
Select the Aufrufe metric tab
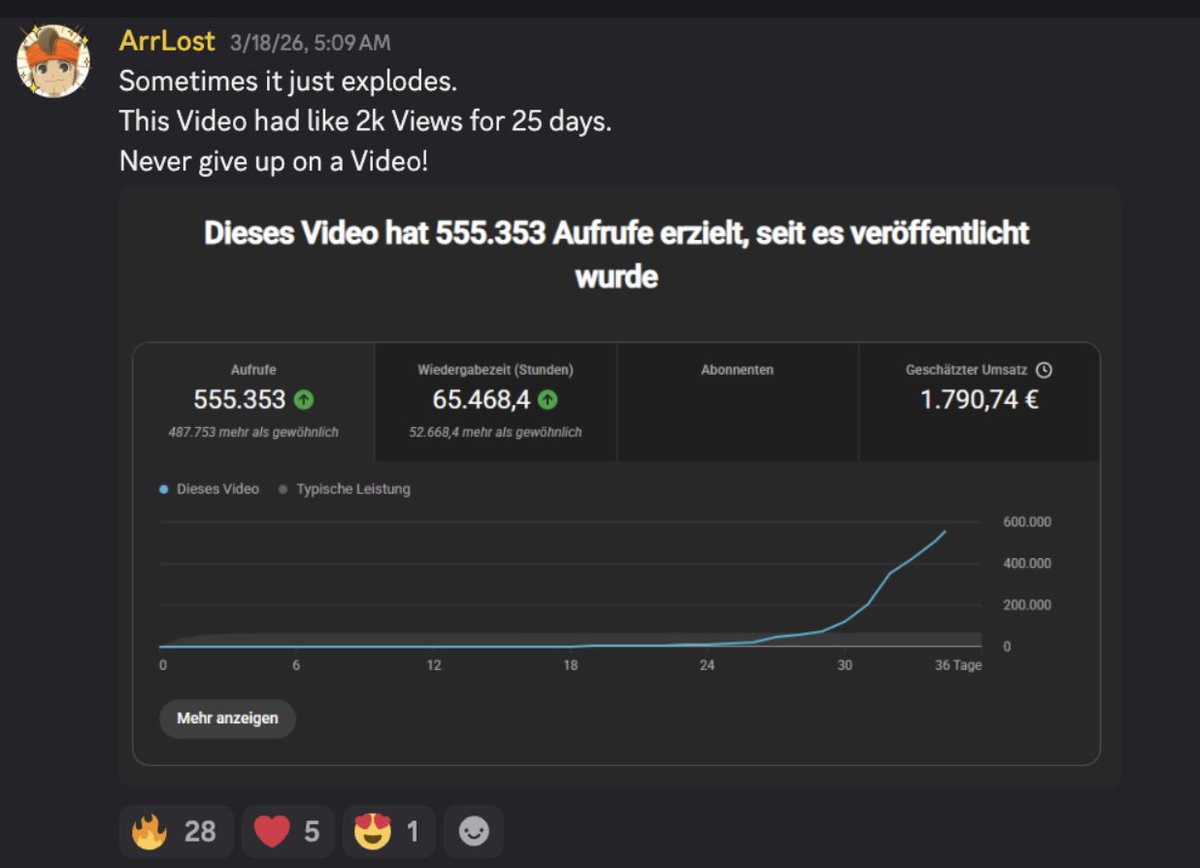click(x=254, y=402)
